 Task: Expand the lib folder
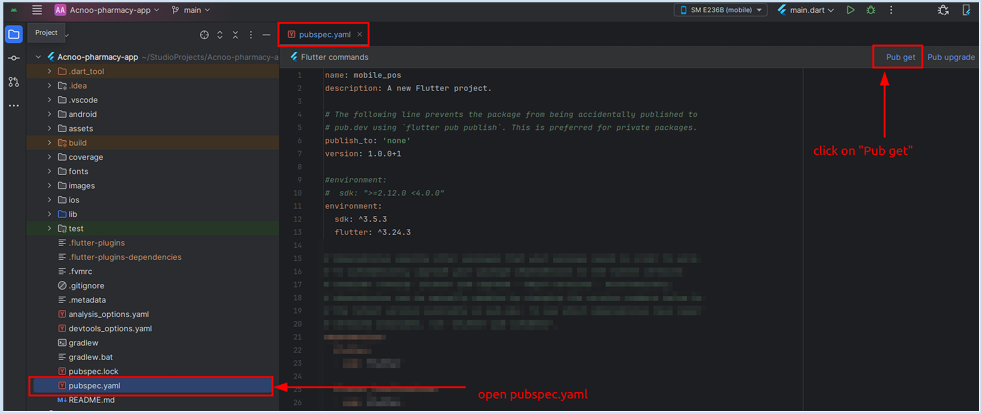click(49, 214)
